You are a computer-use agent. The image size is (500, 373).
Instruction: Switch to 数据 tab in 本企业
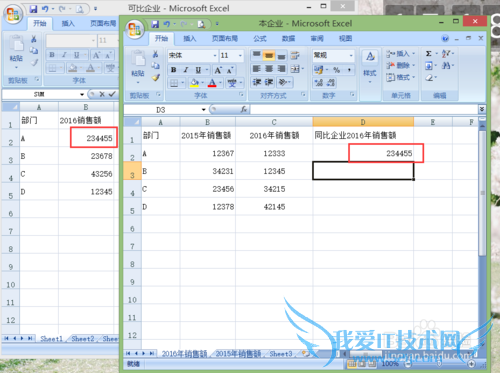pyautogui.click(x=288, y=39)
